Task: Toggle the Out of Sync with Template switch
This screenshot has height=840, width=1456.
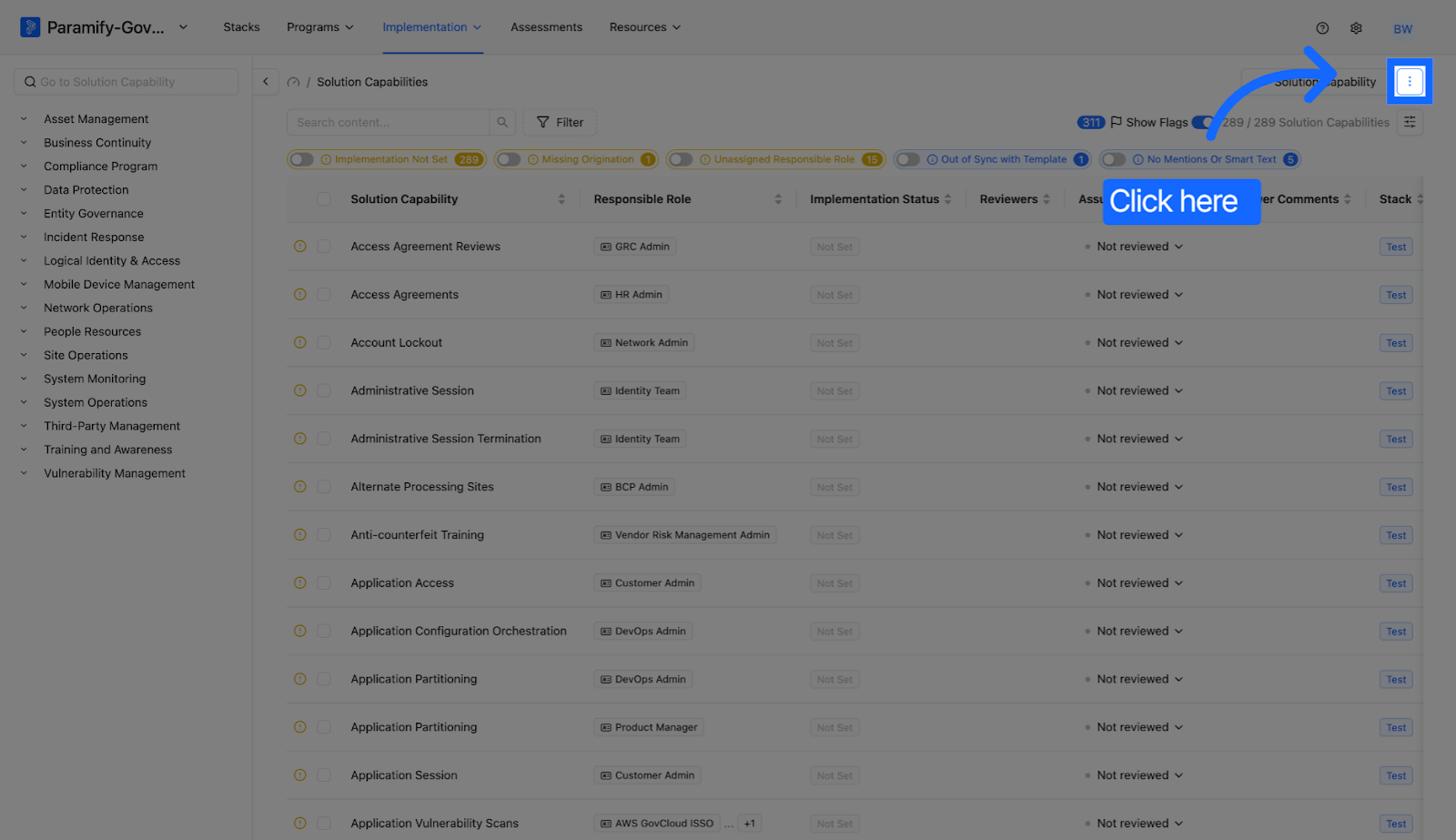Action: pos(908,159)
